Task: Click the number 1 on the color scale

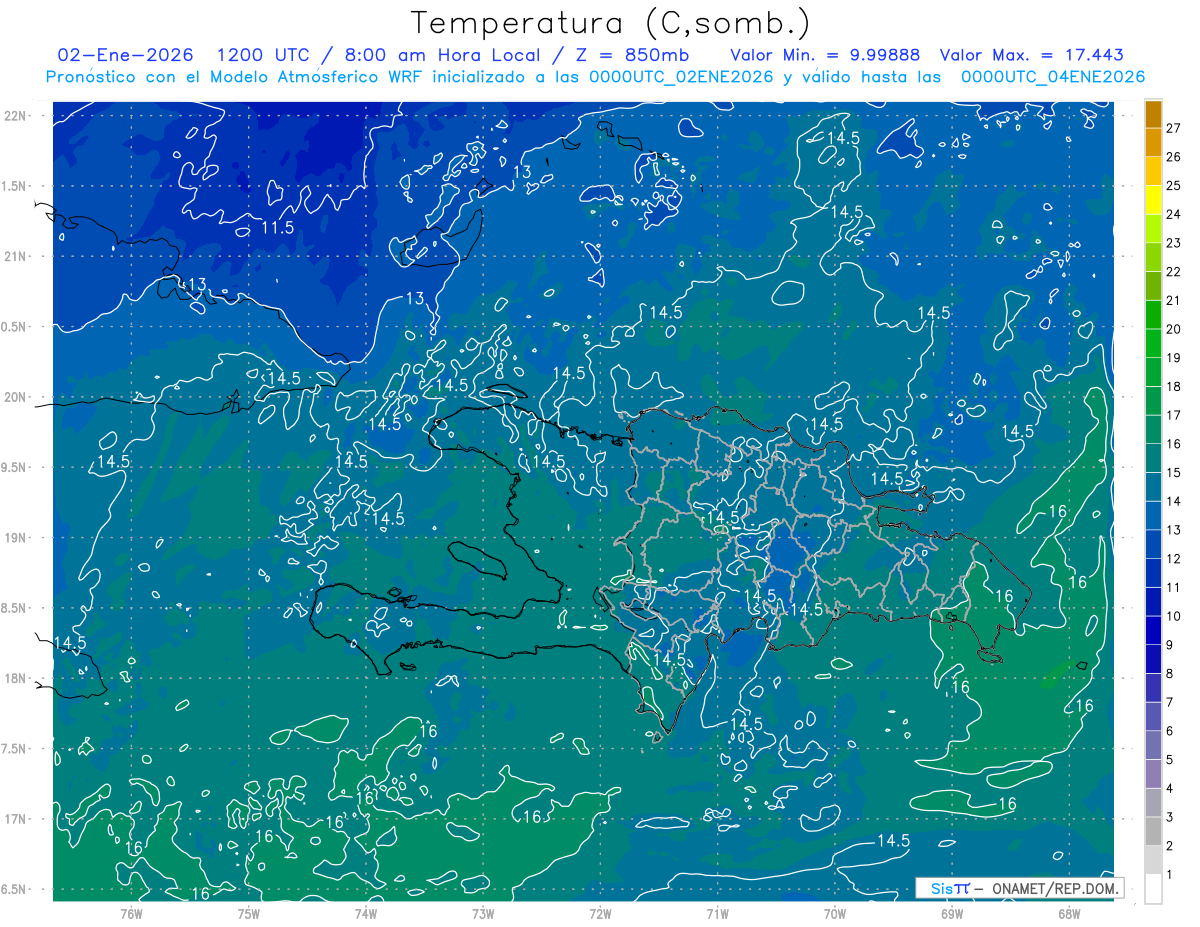Action: [x=1170, y=875]
